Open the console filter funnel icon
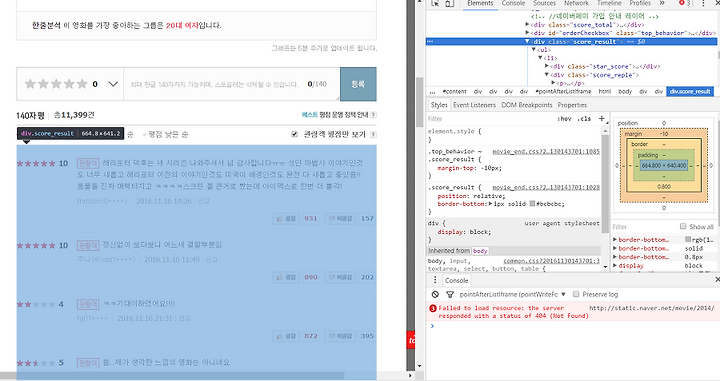This screenshot has height=381, width=720. pyautogui.click(x=450, y=294)
